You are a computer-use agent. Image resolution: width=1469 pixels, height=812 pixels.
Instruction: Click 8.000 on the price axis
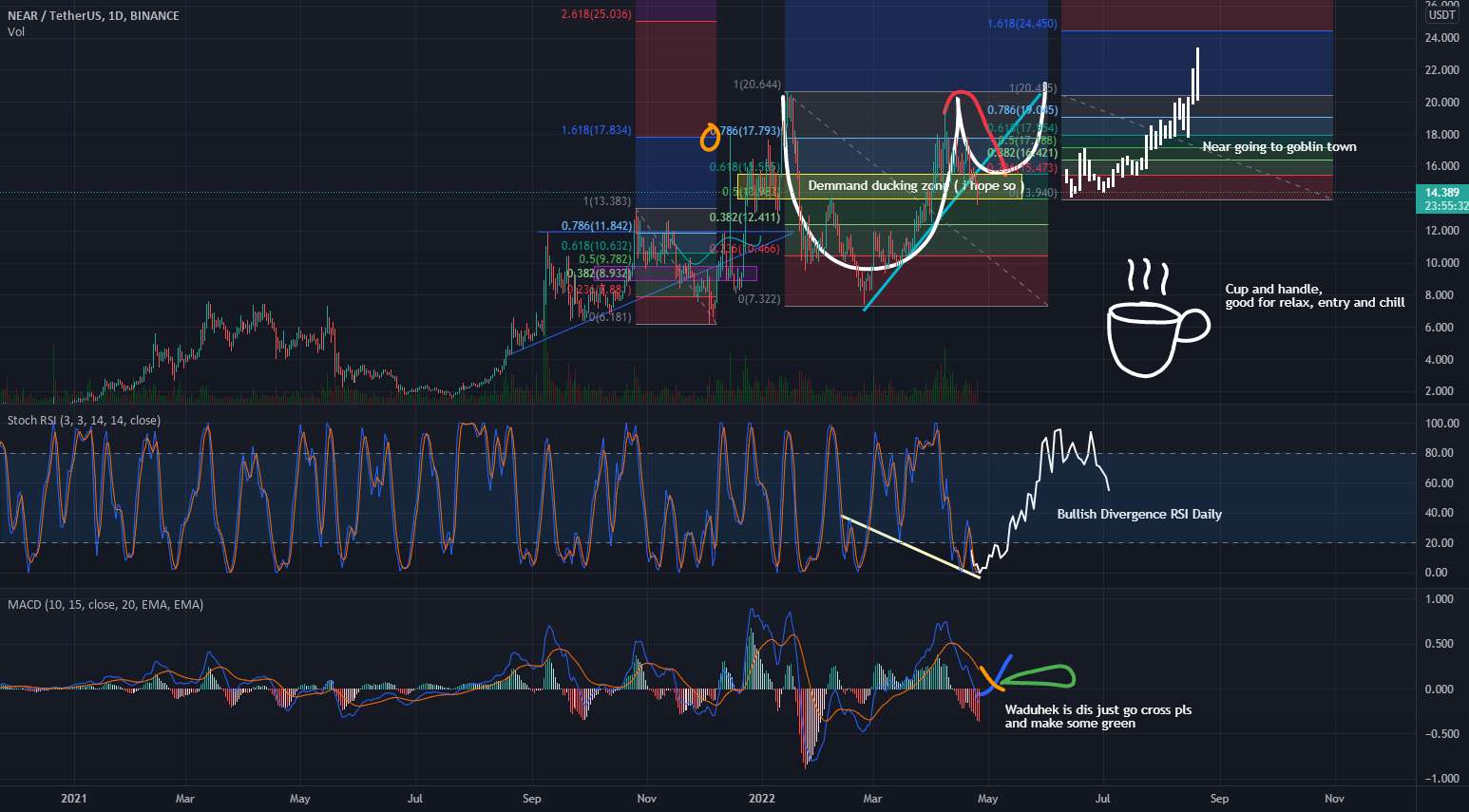(1439, 295)
